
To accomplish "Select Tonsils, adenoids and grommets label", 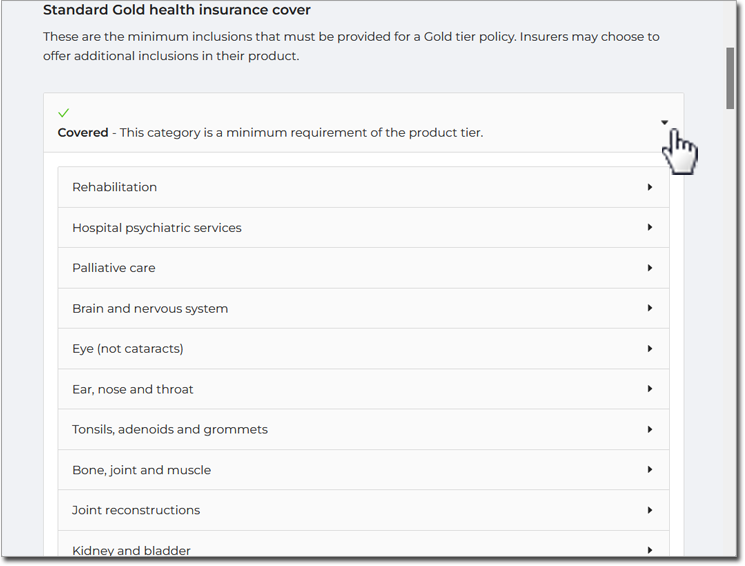I will [170, 430].
